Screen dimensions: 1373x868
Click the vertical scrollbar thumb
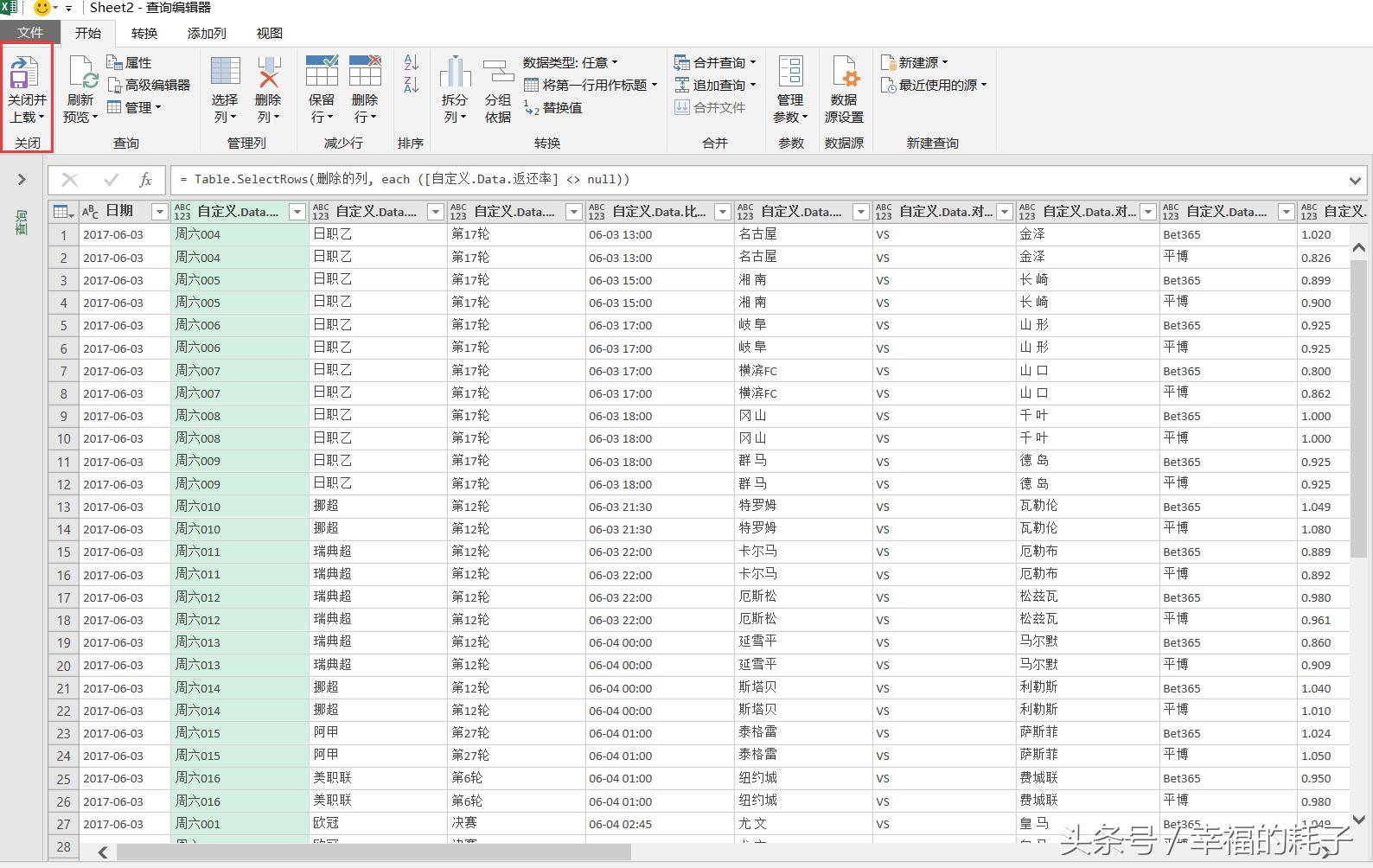point(1358,409)
